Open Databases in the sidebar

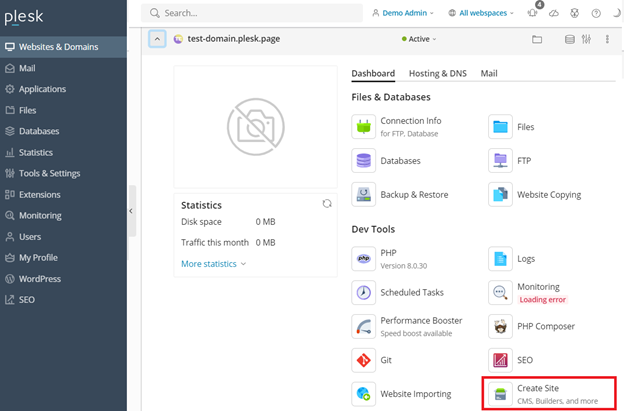pos(63,131)
